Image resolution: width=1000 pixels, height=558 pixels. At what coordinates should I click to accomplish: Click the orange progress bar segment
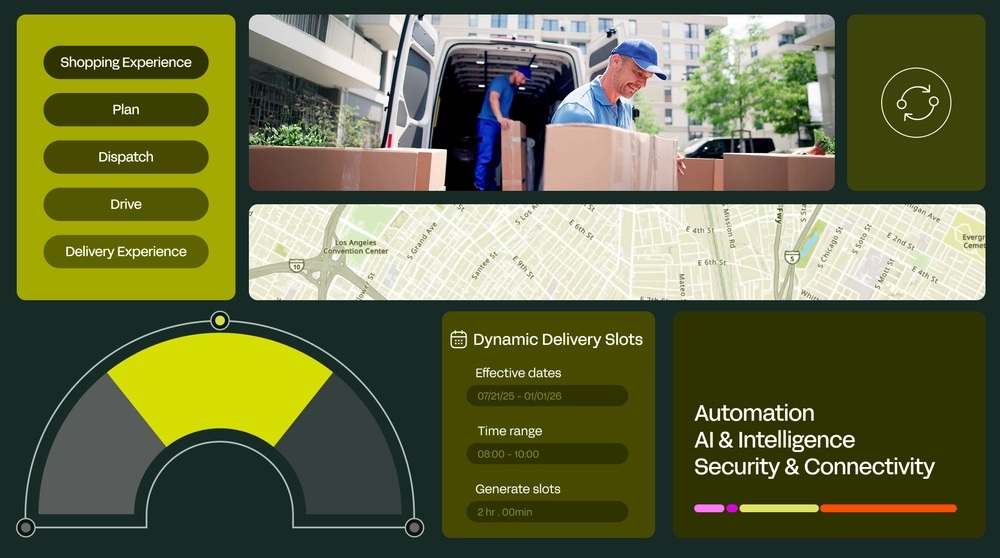point(888,508)
